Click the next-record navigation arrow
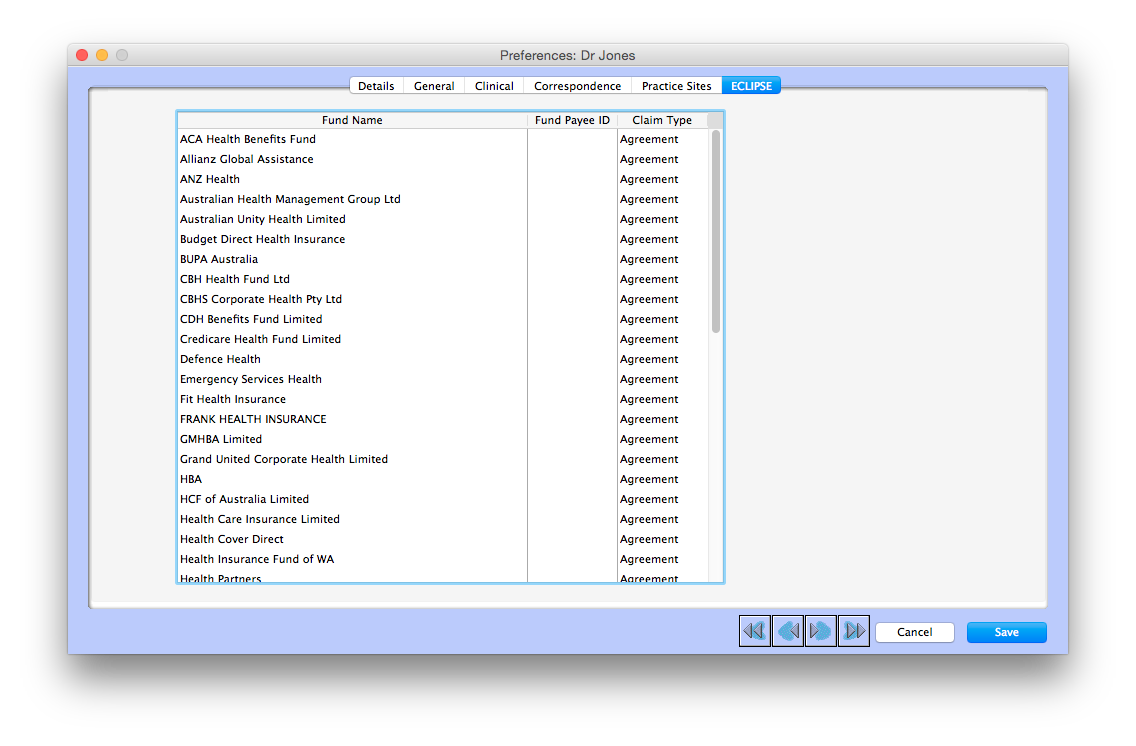The image size is (1136, 746). point(820,630)
